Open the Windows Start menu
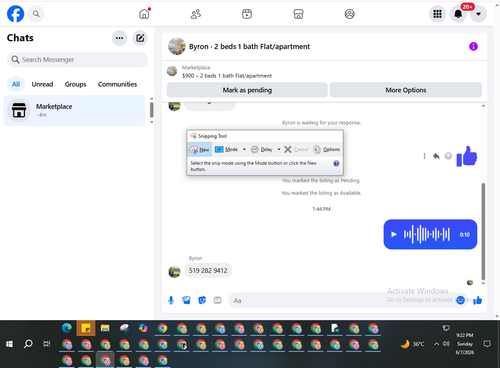 (x=9, y=344)
